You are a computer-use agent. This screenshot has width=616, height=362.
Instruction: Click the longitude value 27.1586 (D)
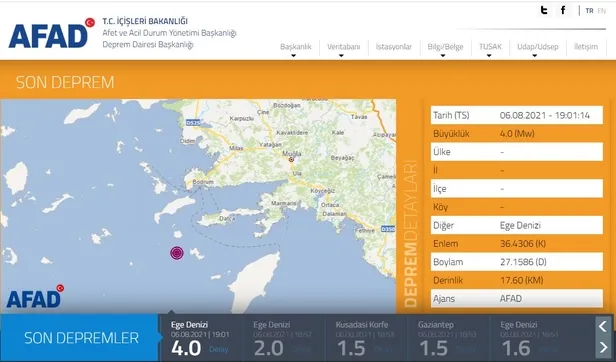[x=523, y=262]
